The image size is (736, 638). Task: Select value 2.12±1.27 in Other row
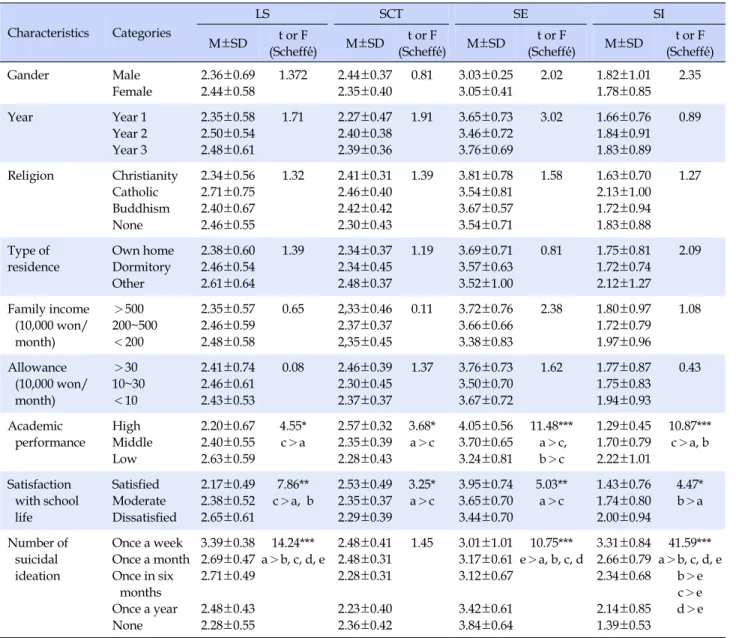(x=624, y=284)
